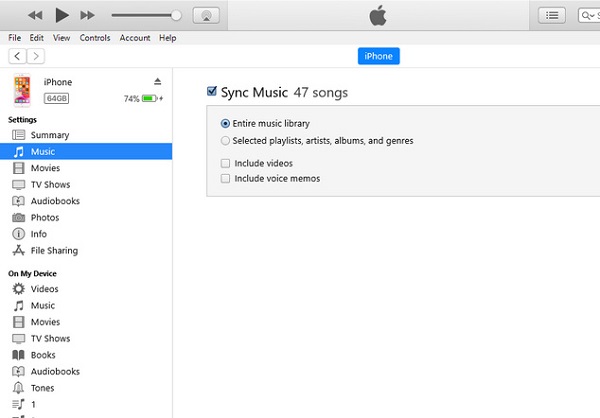Open Audiobooks under On My Device
Viewport: 600px width, 418px height.
[x=86, y=371]
